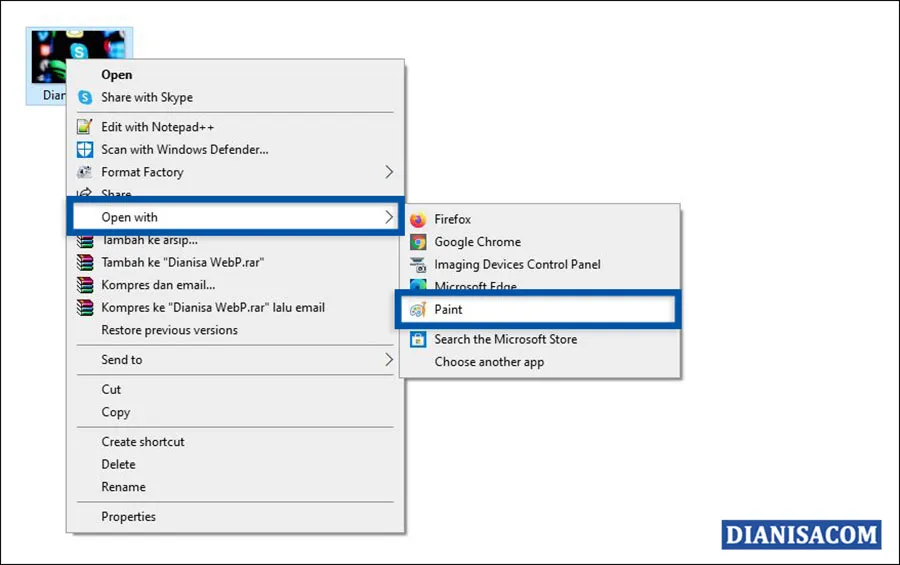Select Create shortcut menu entry
The image size is (900, 565).
142,442
